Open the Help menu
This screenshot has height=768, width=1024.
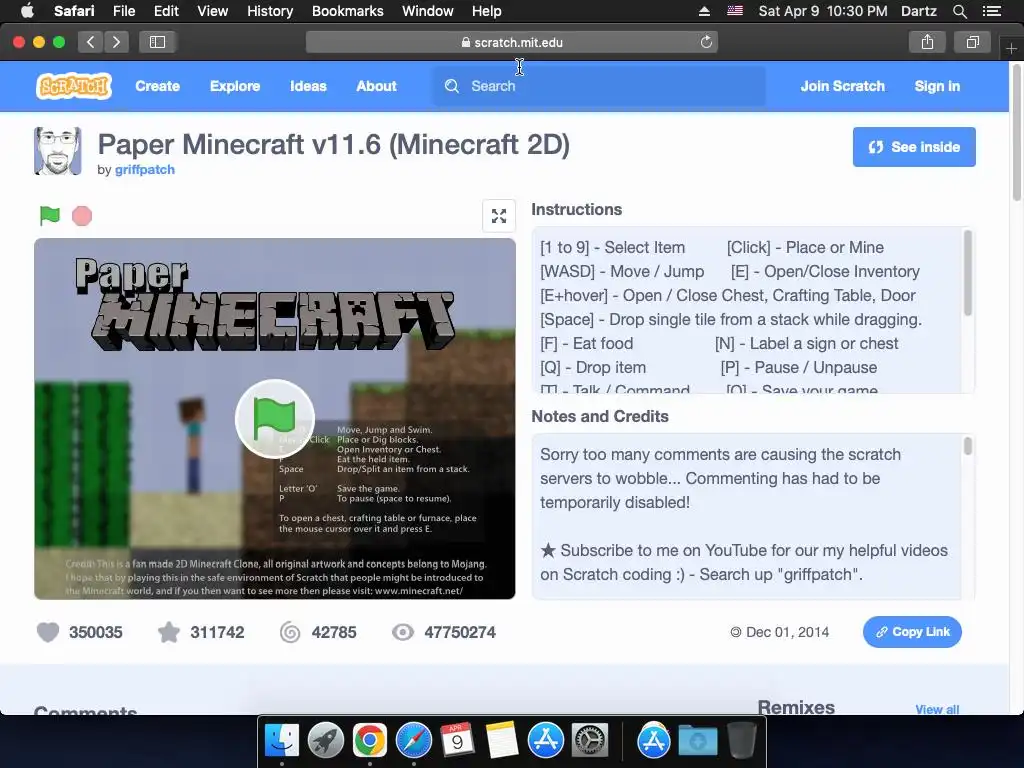(487, 11)
